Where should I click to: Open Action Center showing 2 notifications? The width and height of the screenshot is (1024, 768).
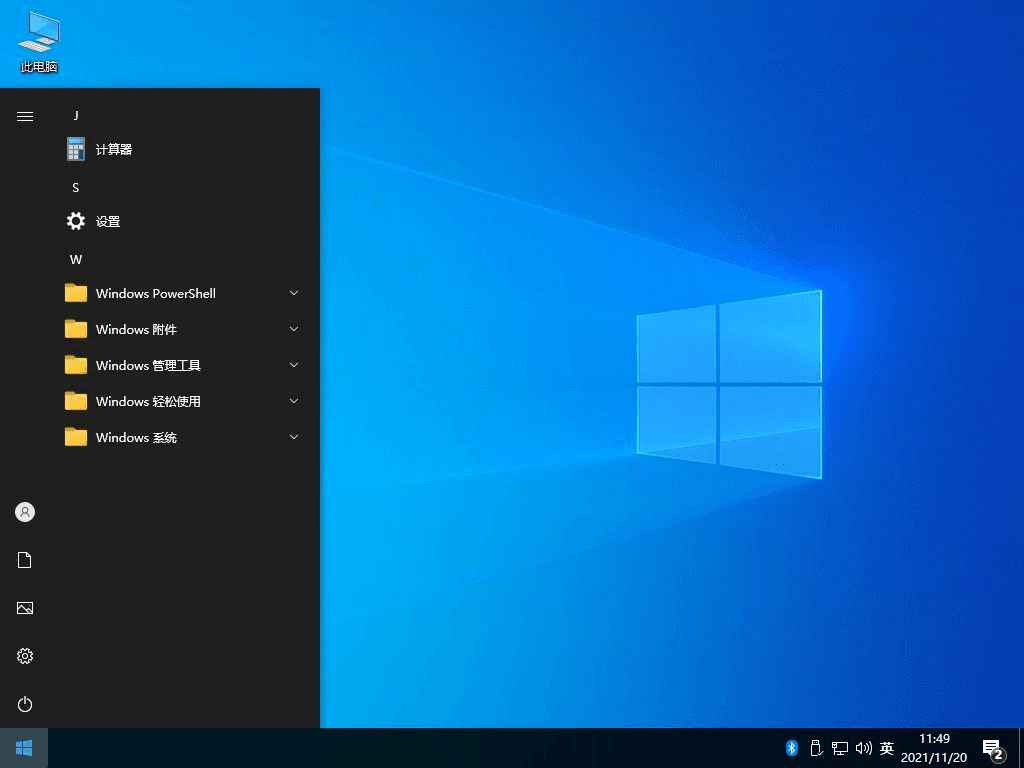pyautogui.click(x=991, y=747)
